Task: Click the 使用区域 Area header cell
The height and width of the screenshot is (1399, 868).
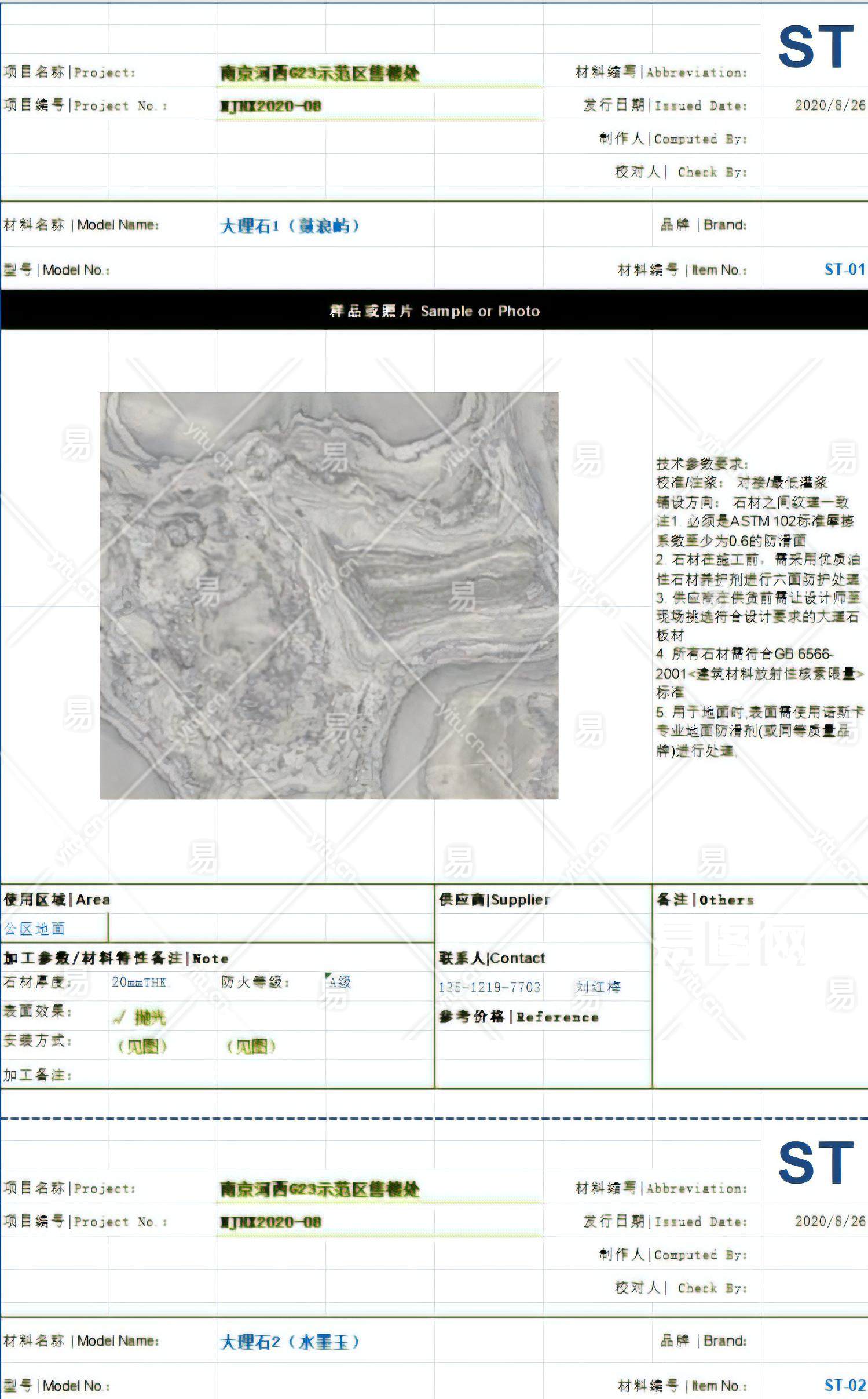Action: pyautogui.click(x=57, y=900)
